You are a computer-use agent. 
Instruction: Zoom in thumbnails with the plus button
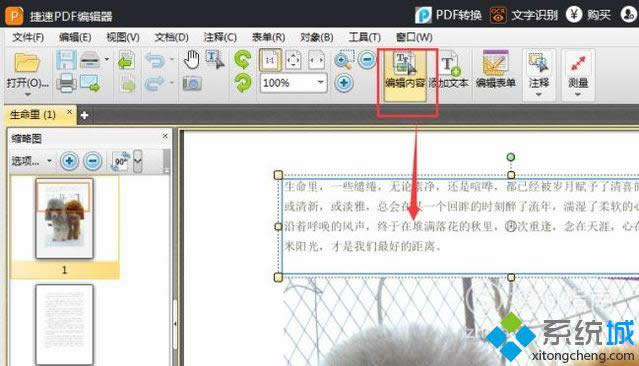click(x=69, y=161)
